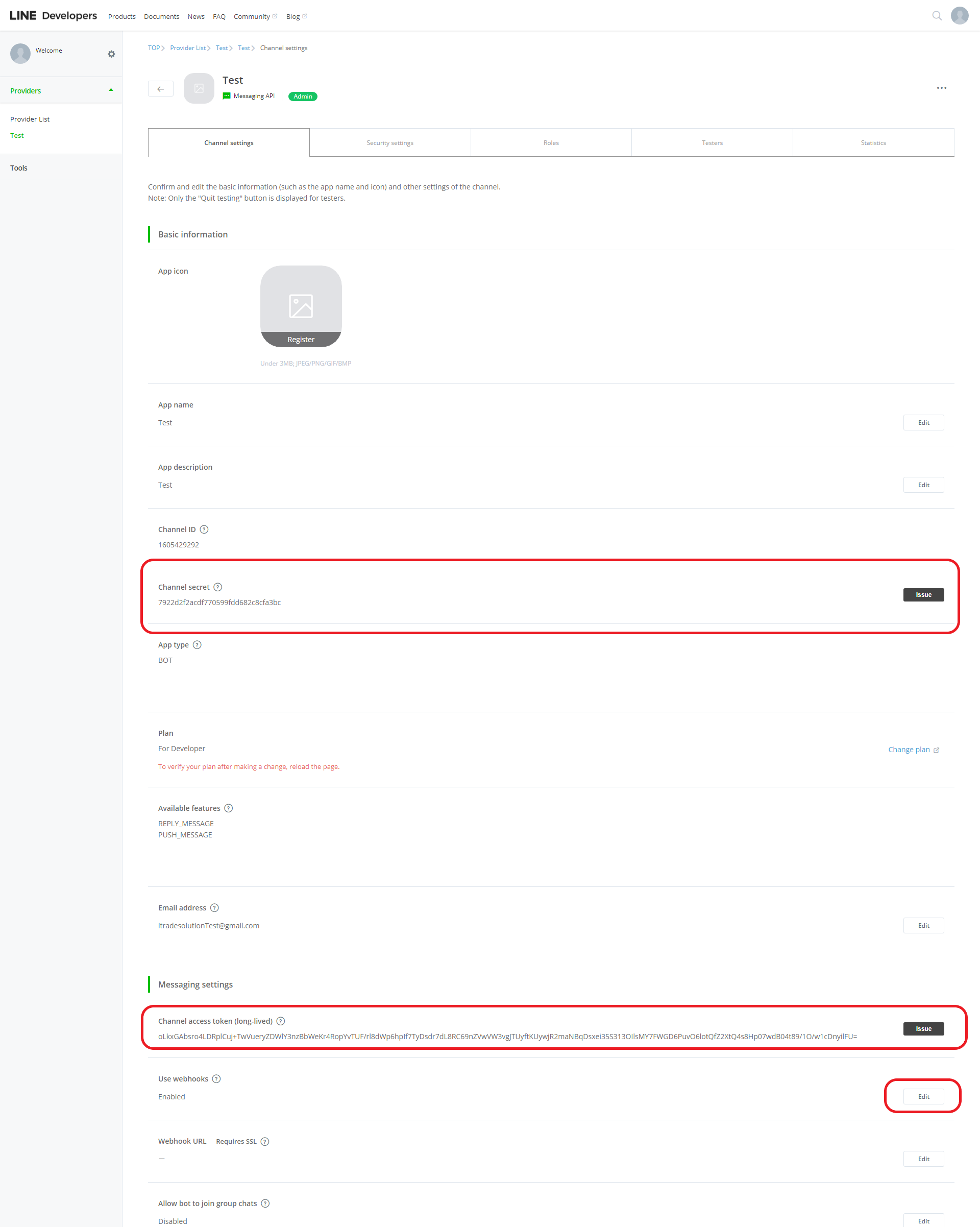Screen dimensions: 980x1227
Task: Show help for Webhook URL SSL
Action: click(265, 1142)
